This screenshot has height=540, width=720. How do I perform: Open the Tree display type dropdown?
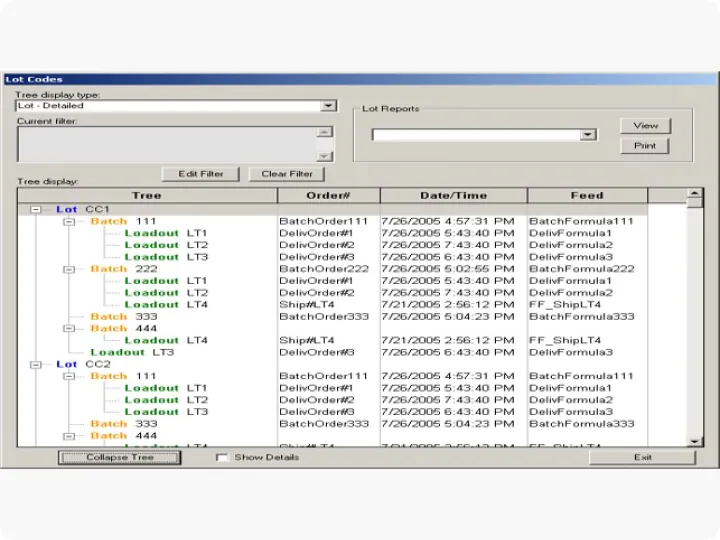click(x=328, y=105)
